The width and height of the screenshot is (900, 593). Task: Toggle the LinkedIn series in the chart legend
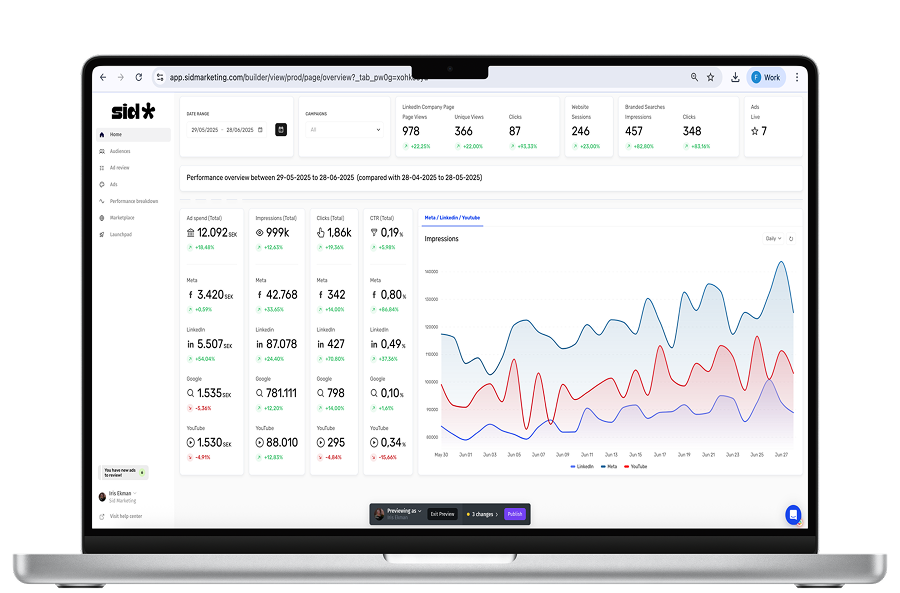581,465
